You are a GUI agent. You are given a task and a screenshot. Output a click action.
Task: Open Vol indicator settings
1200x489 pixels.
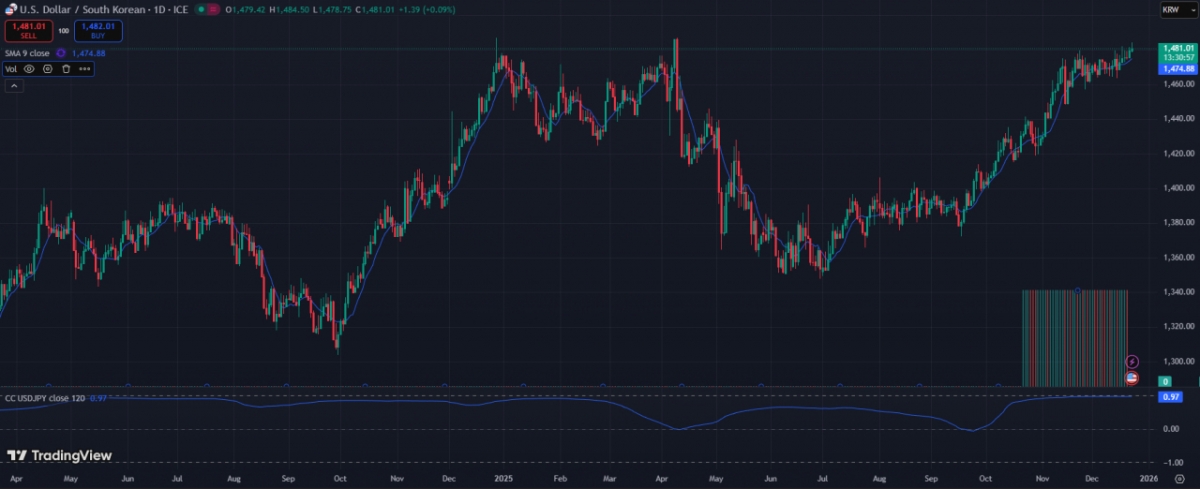point(47,69)
